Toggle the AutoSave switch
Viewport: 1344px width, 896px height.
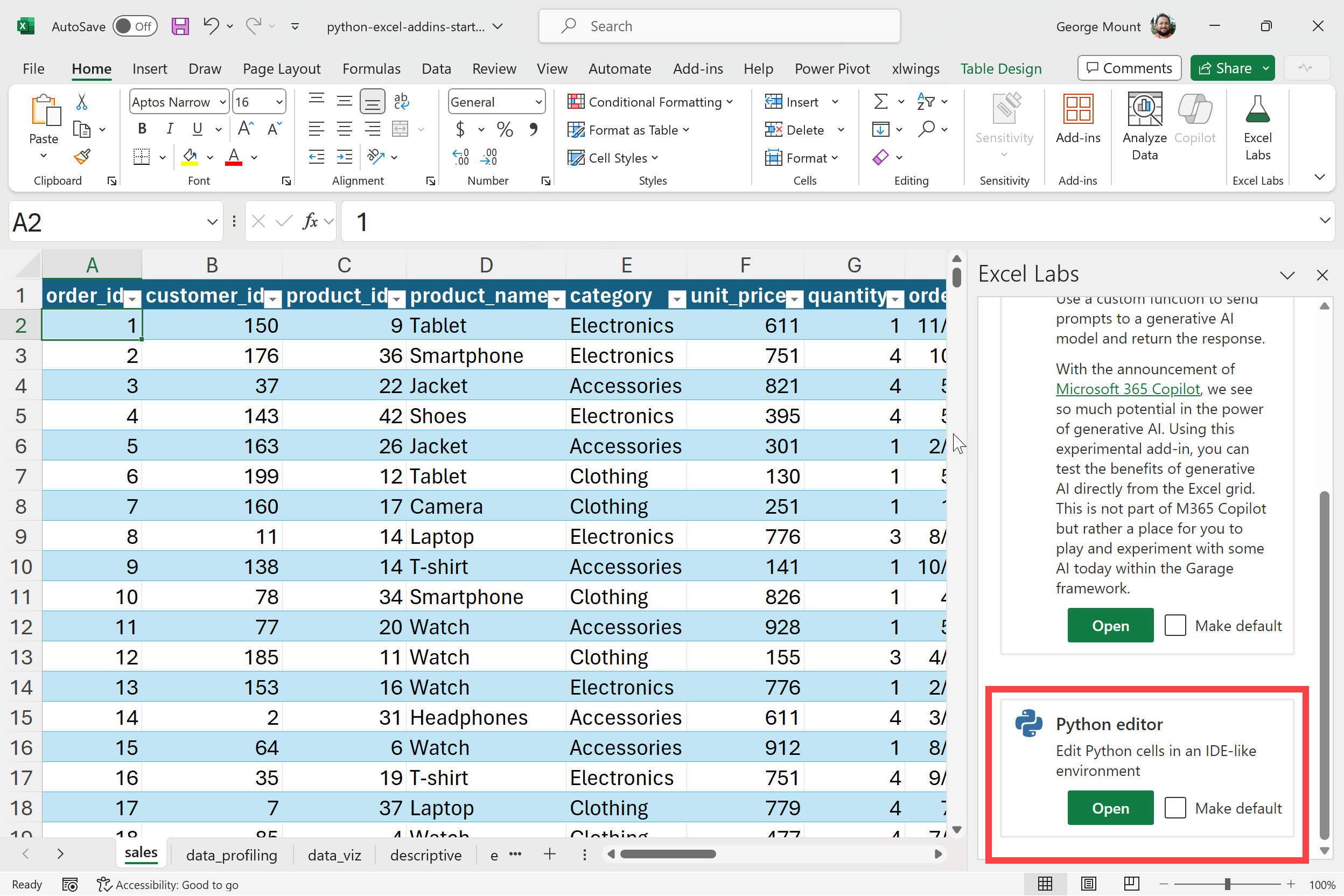tap(135, 26)
